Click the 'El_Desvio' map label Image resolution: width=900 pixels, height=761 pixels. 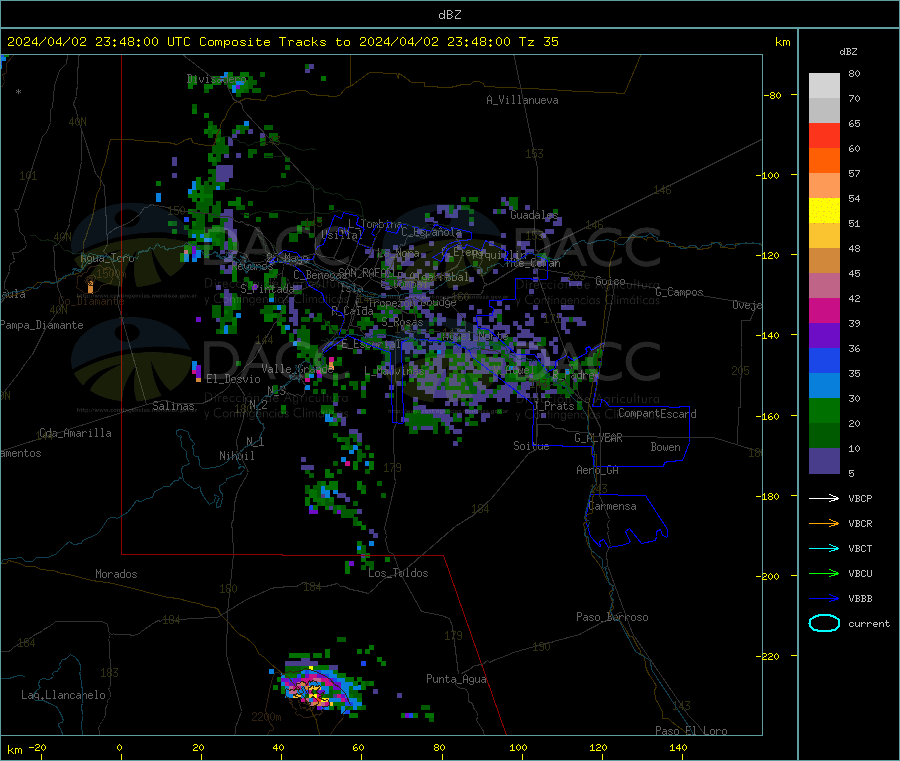(233, 379)
